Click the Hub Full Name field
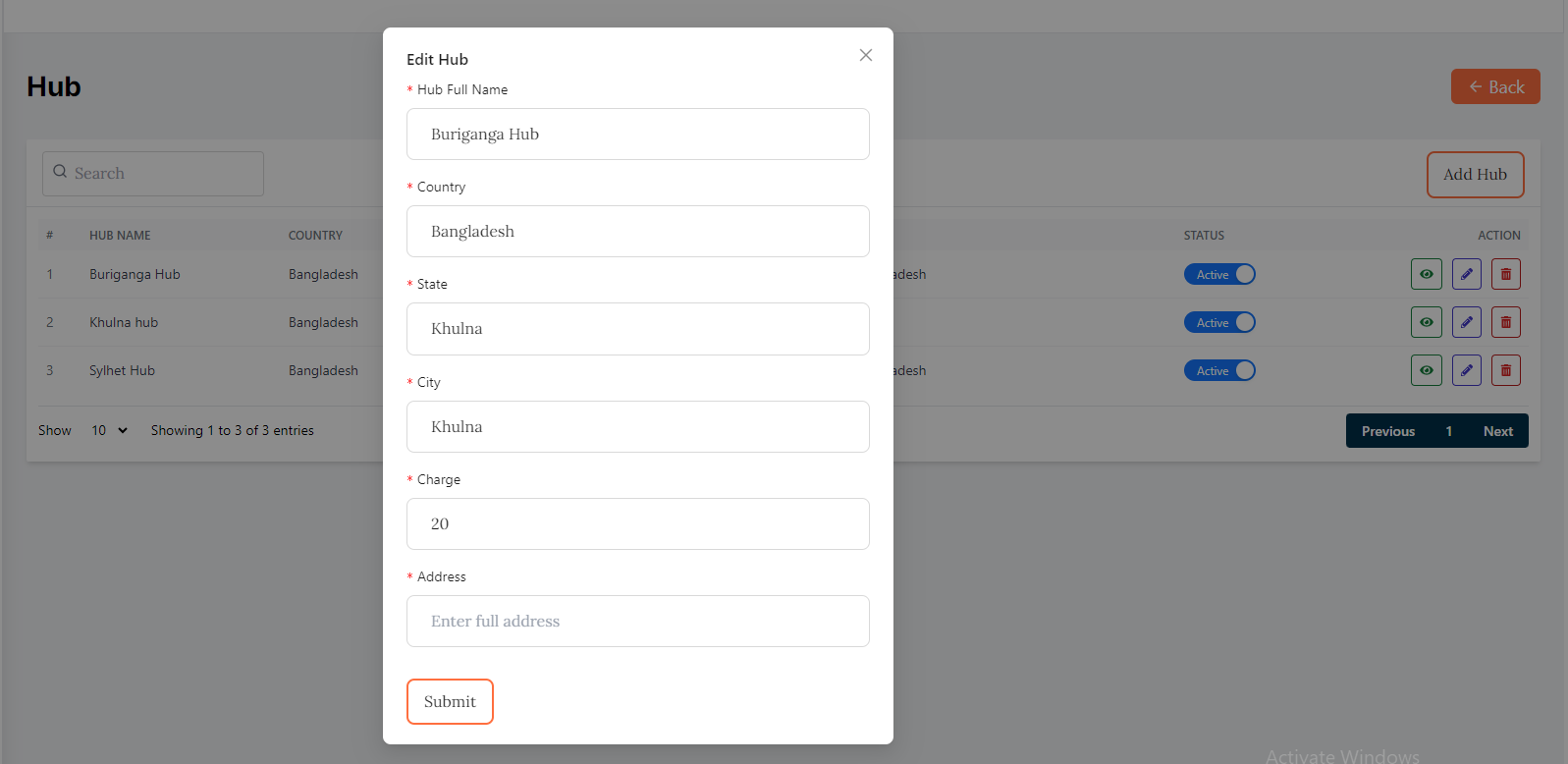Screen dimensions: 1568x764 637,135
